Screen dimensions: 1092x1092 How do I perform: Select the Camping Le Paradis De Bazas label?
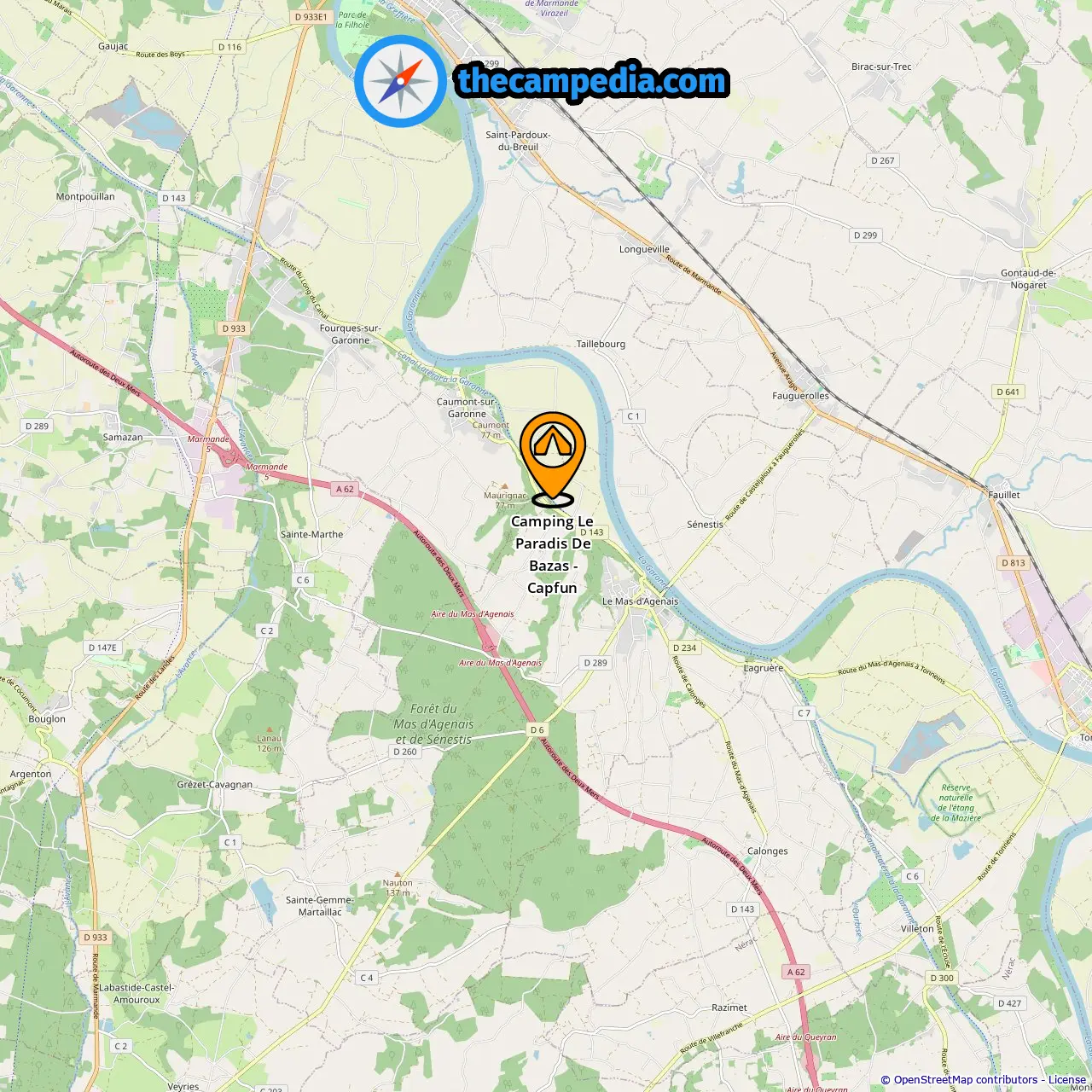(552, 555)
